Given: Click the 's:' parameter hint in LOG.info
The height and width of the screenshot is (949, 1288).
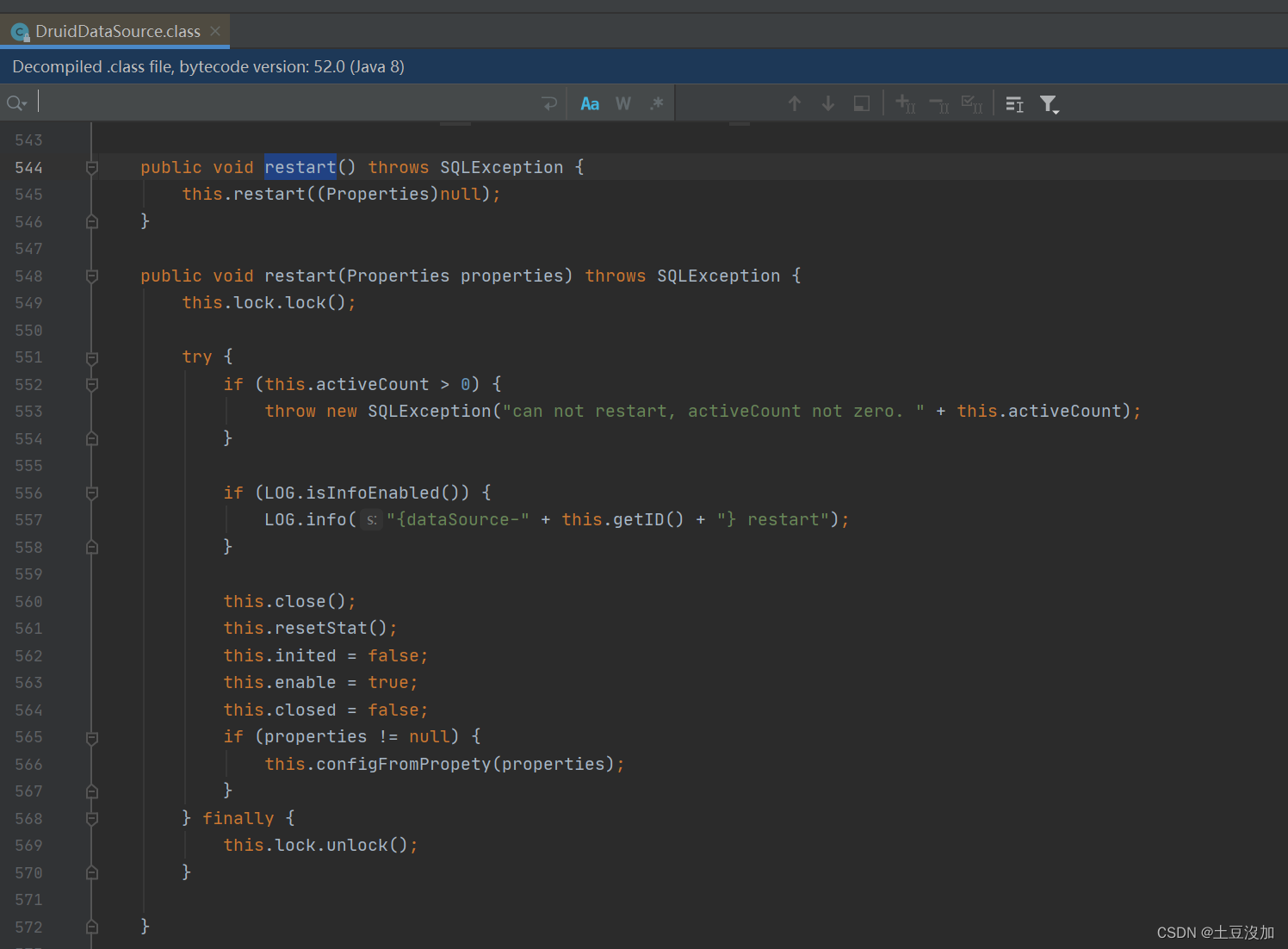Looking at the screenshot, I should click(371, 520).
